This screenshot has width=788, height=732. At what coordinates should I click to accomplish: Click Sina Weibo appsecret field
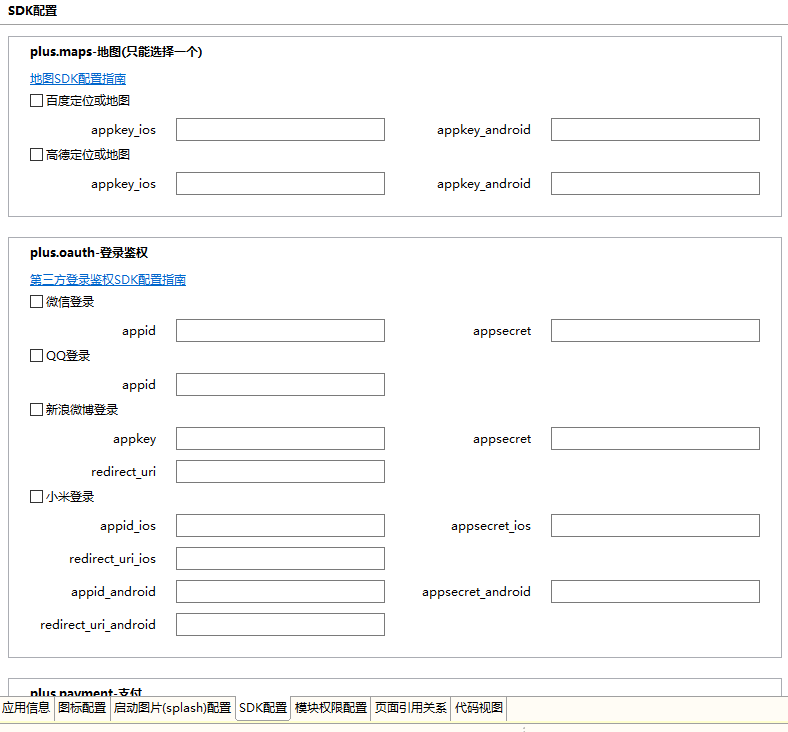click(655, 439)
